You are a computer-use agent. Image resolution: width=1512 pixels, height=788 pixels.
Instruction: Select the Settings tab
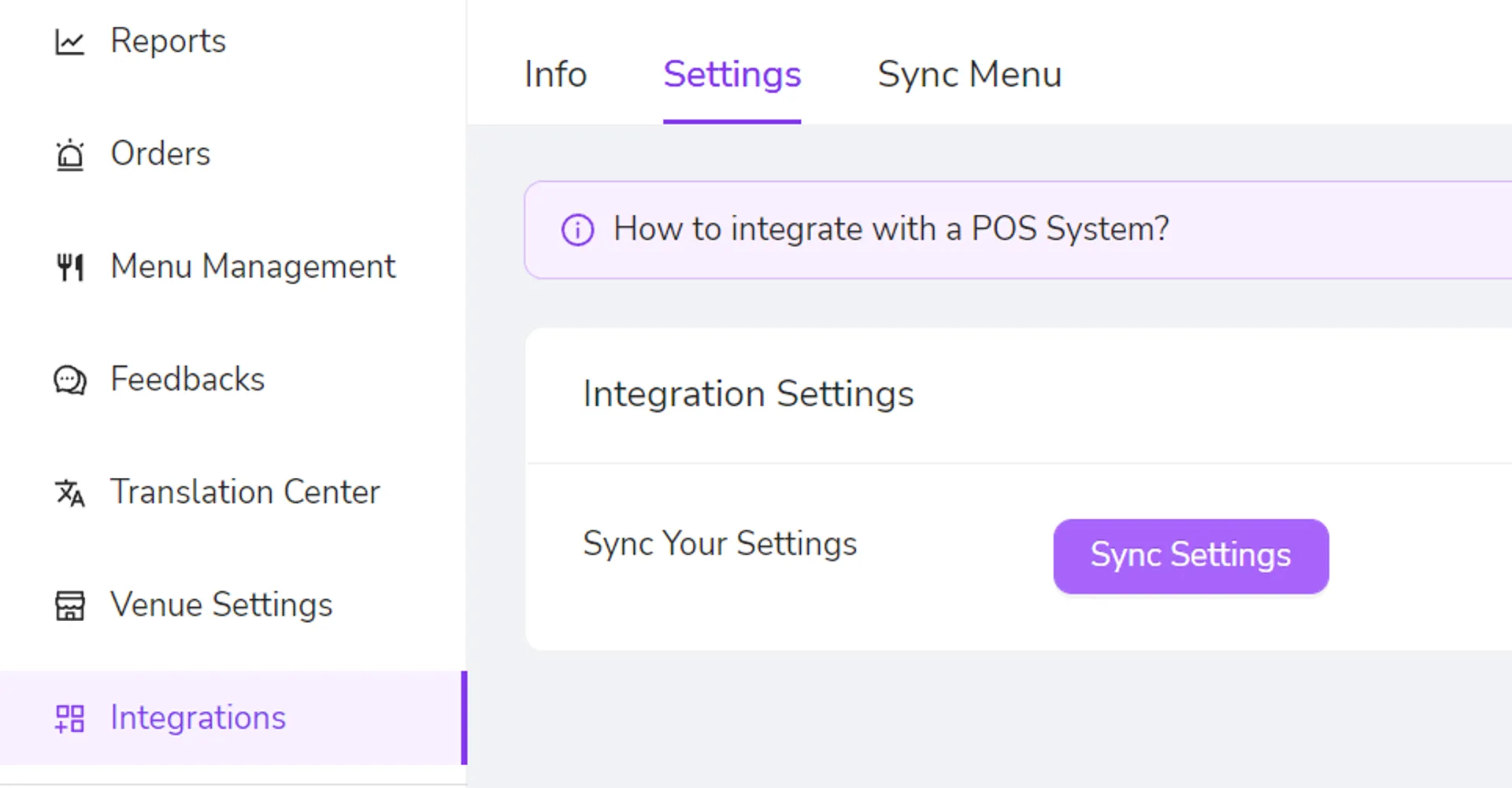pyautogui.click(x=732, y=75)
